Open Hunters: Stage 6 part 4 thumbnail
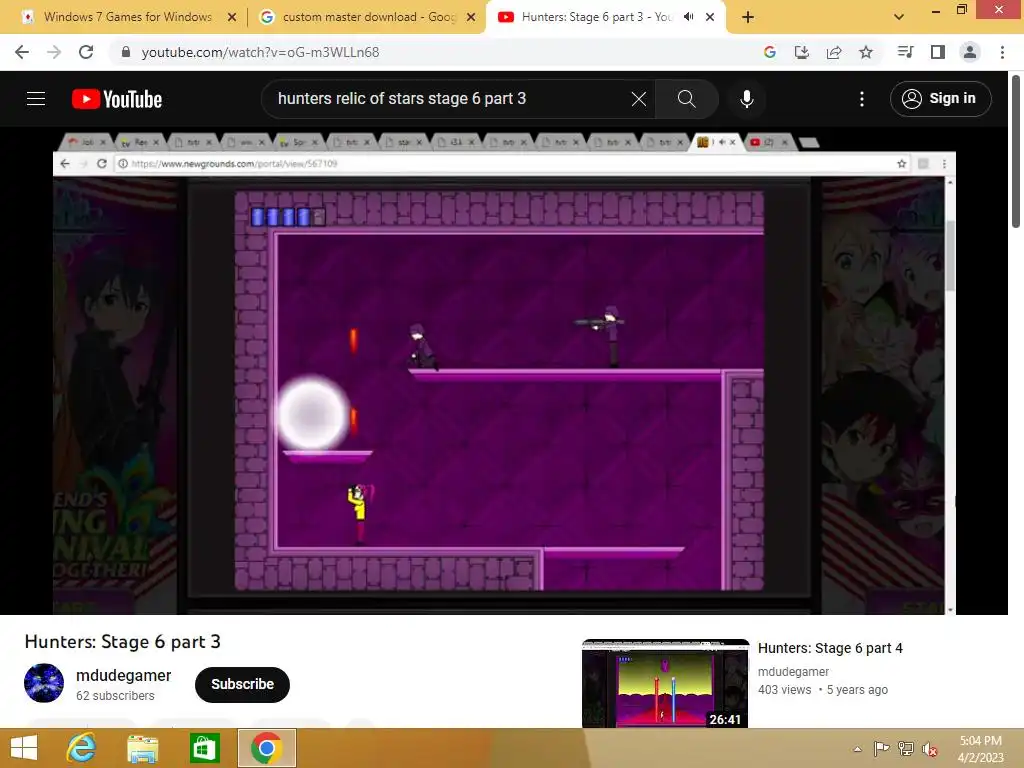 (x=665, y=683)
